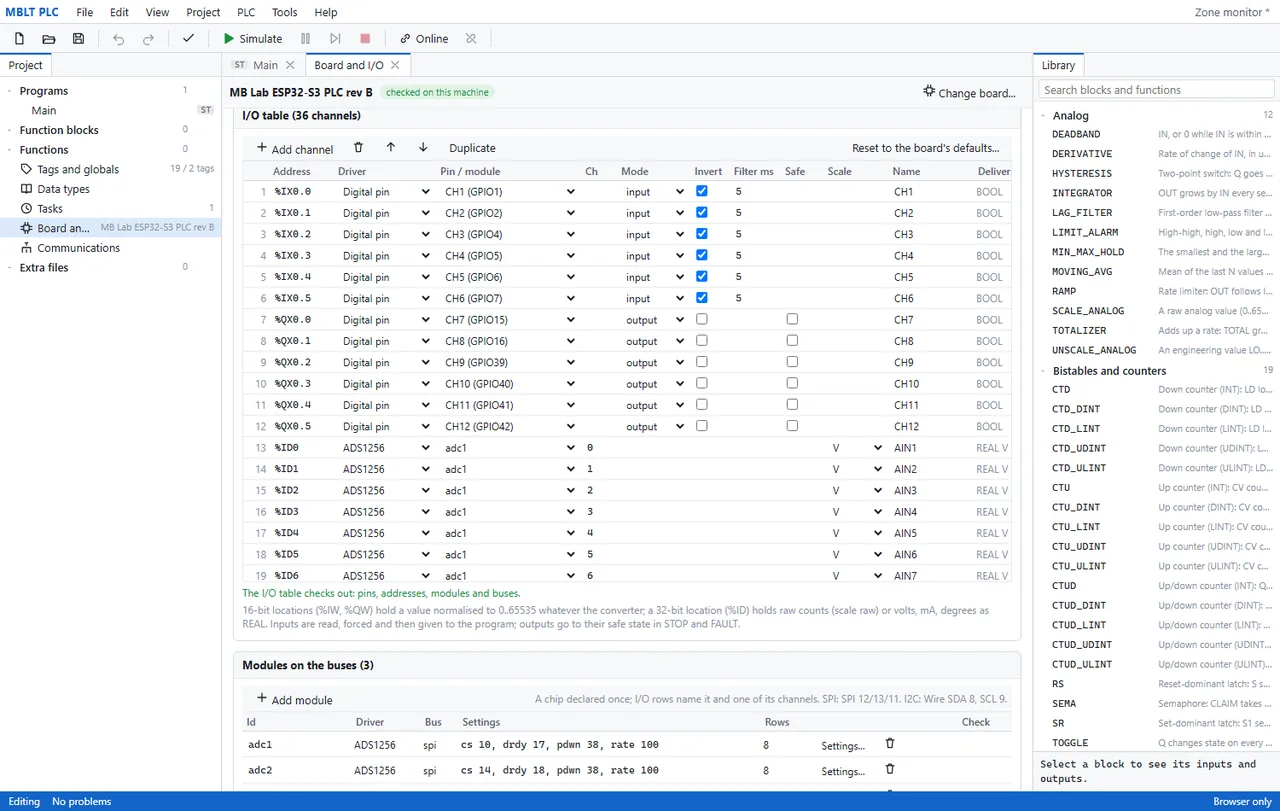Open the PLC menu

(246, 12)
